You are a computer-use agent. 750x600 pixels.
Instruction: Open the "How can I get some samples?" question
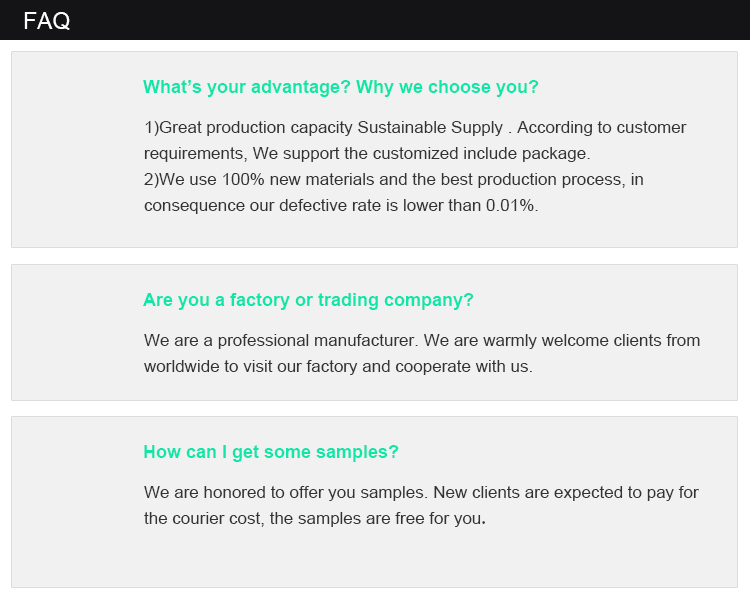[271, 452]
